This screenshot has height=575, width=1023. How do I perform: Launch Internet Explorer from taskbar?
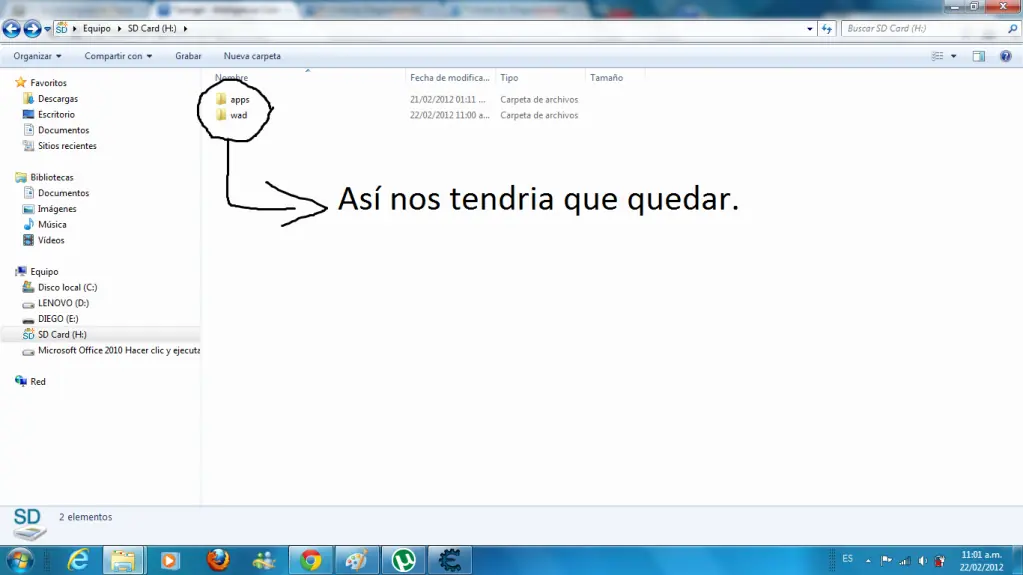pyautogui.click(x=78, y=560)
